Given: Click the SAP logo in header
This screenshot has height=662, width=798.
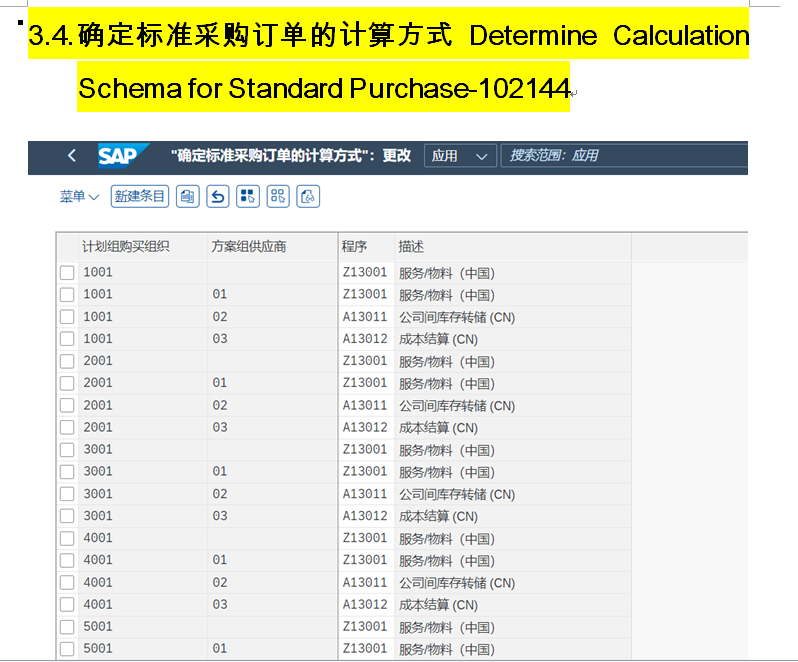Looking at the screenshot, I should (x=118, y=156).
